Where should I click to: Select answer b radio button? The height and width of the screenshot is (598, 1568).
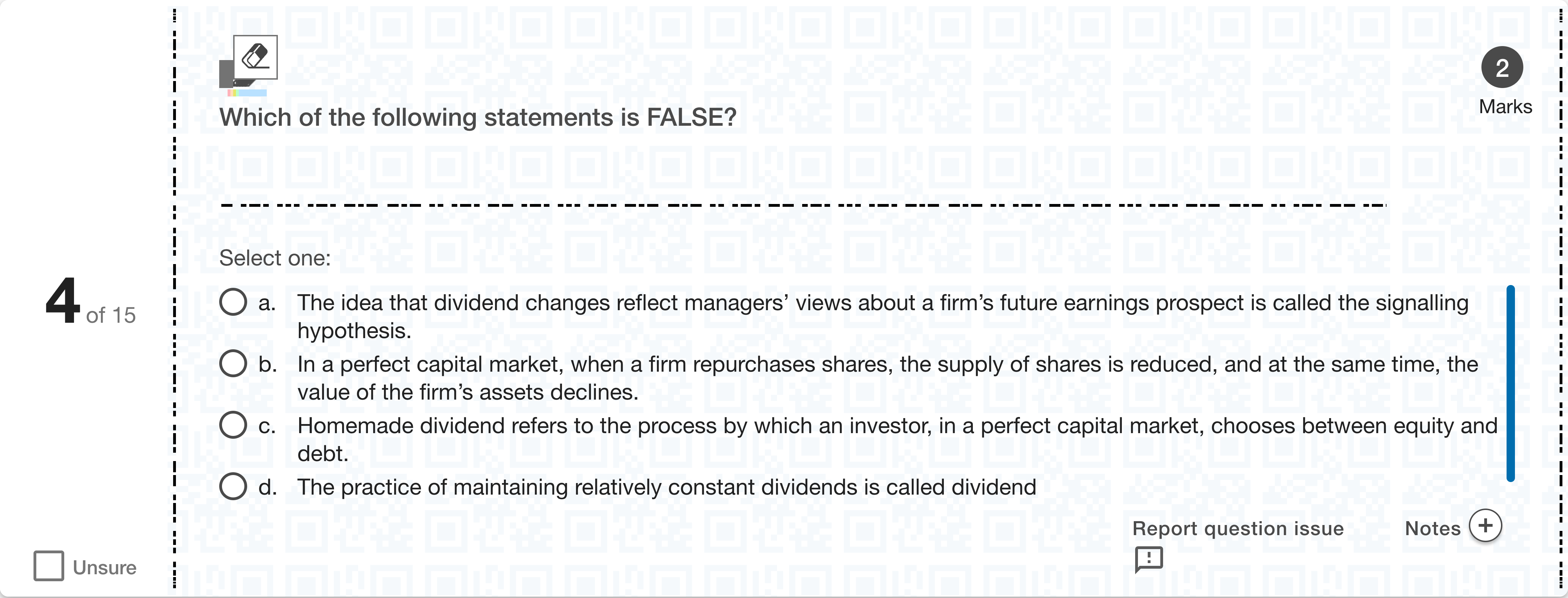pyautogui.click(x=233, y=364)
